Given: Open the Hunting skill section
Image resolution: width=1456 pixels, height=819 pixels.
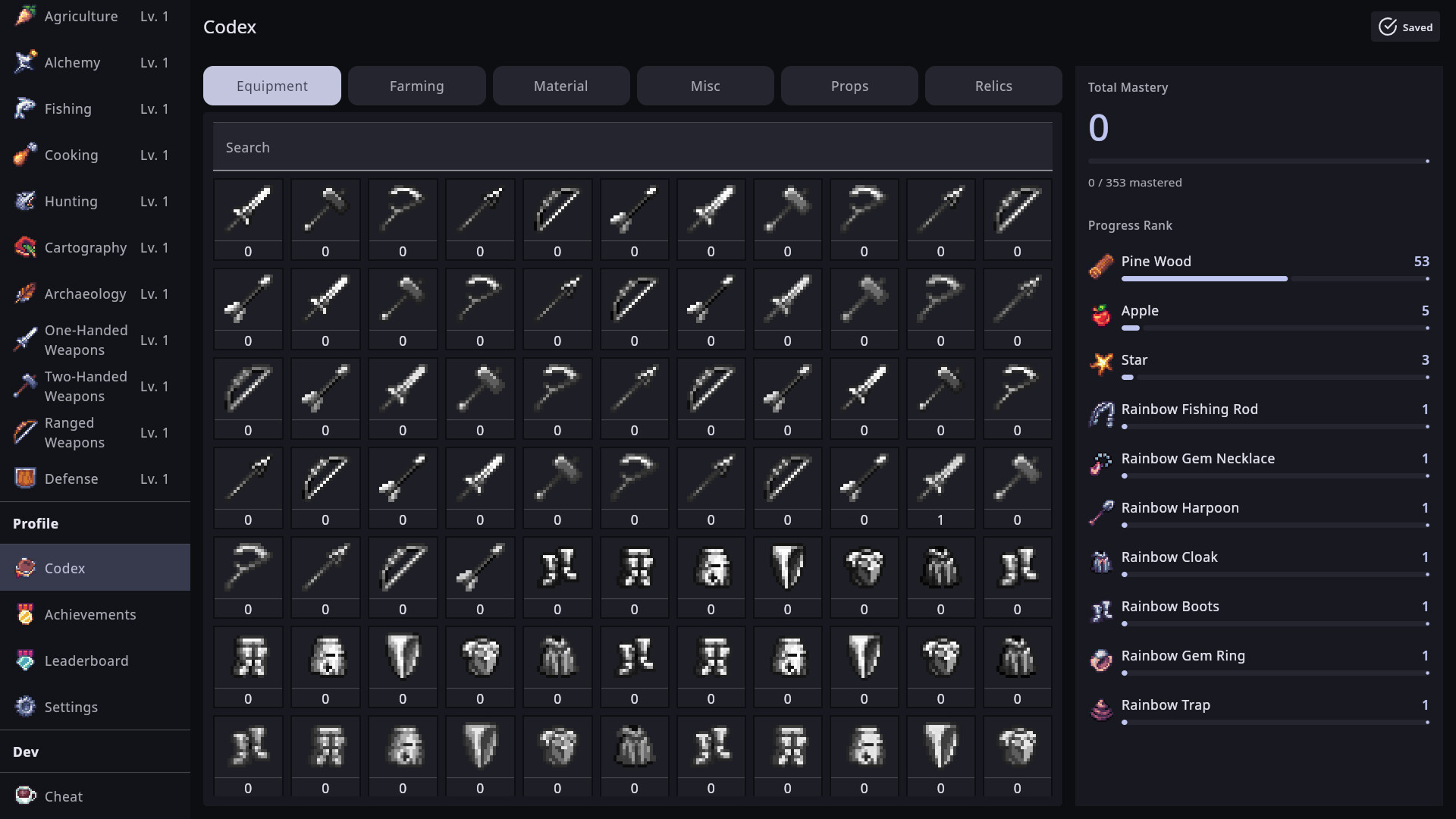Looking at the screenshot, I should pos(25,201).
